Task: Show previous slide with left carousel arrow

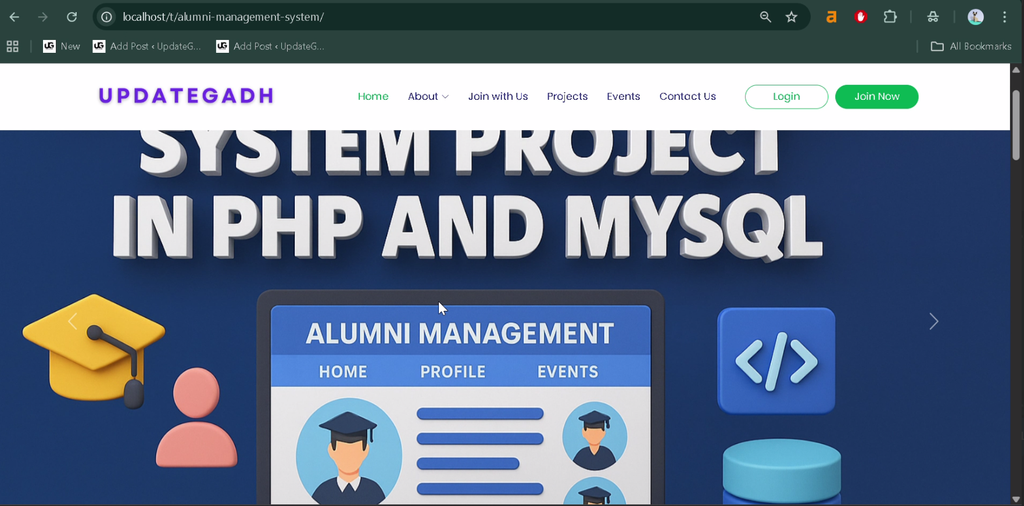Action: point(72,321)
